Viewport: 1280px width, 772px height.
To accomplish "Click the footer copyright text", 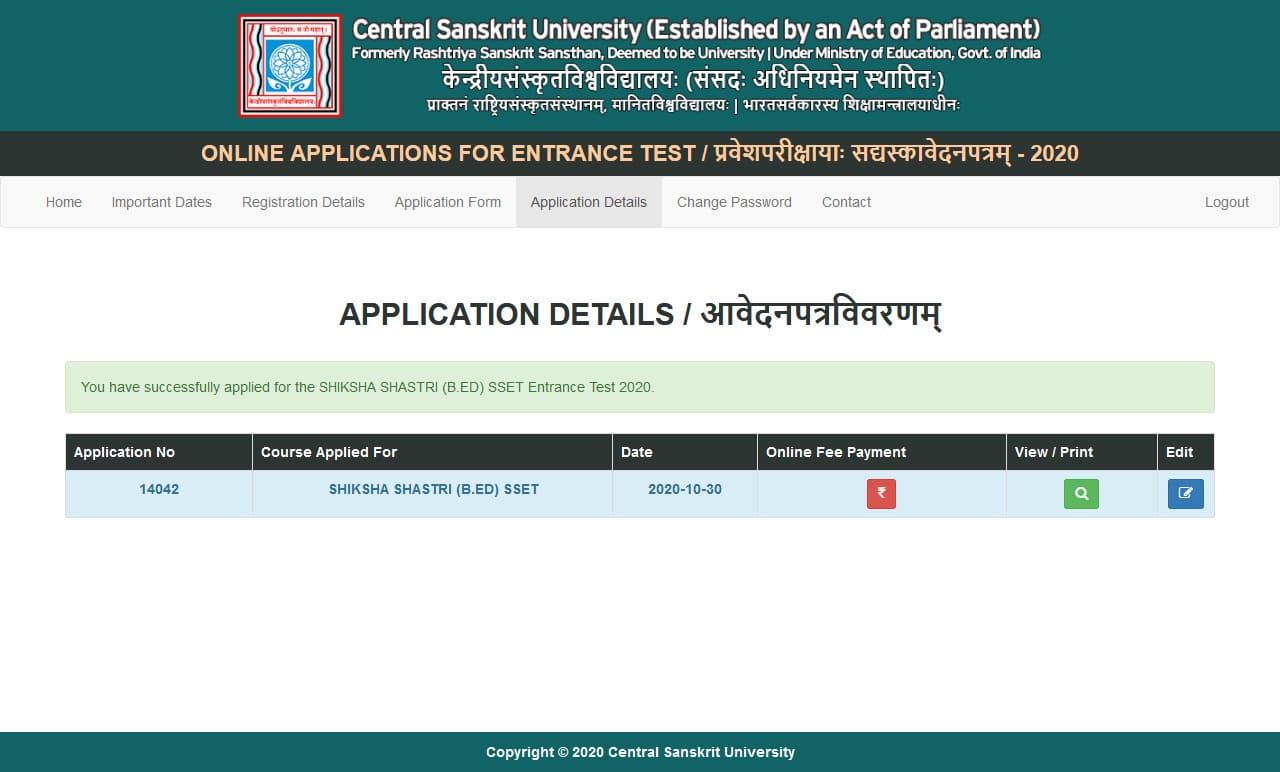I will point(640,752).
